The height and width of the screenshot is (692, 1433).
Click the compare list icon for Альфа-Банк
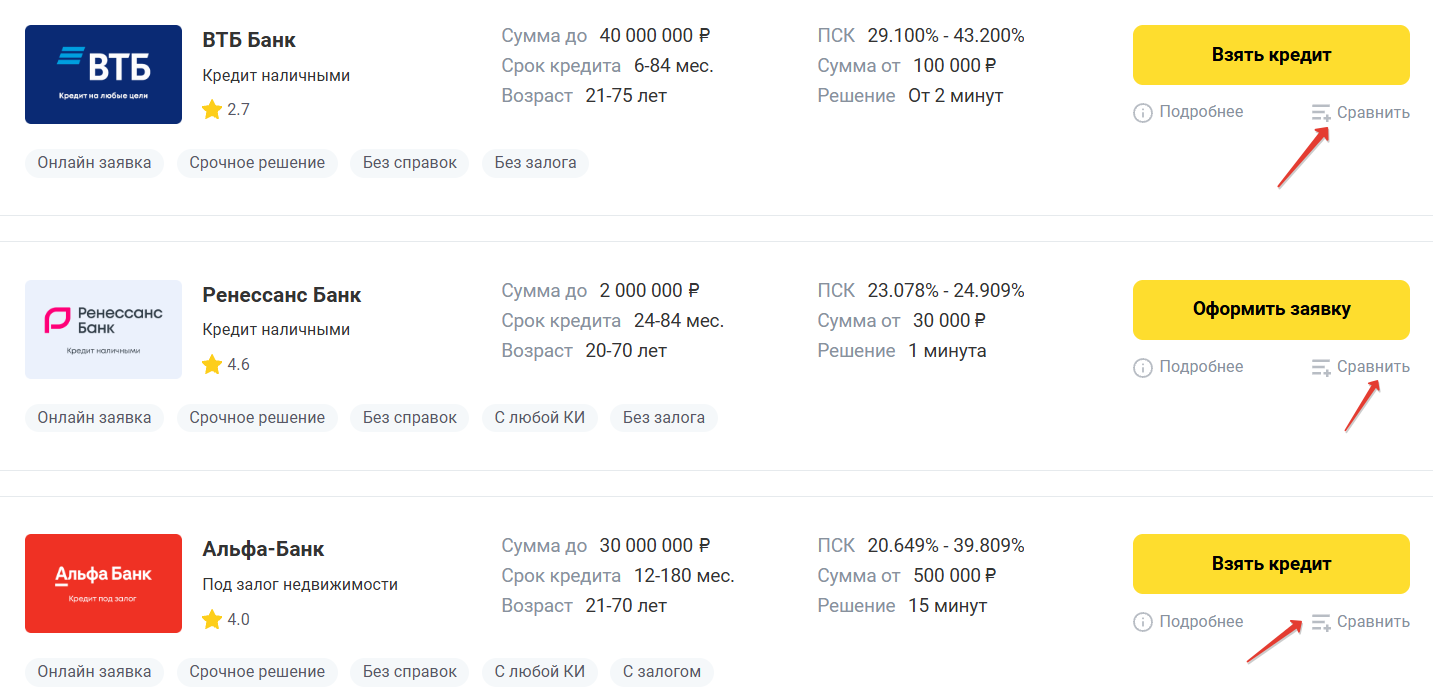click(x=1321, y=622)
